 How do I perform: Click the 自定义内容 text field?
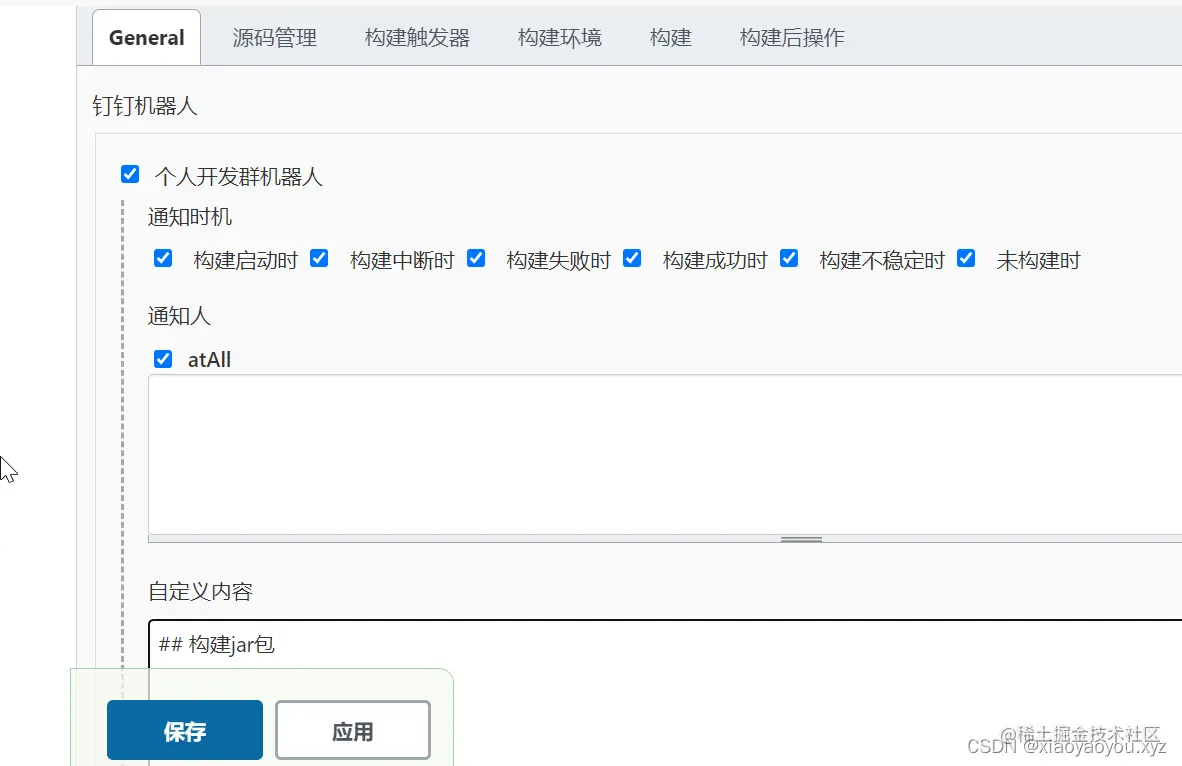(600, 645)
